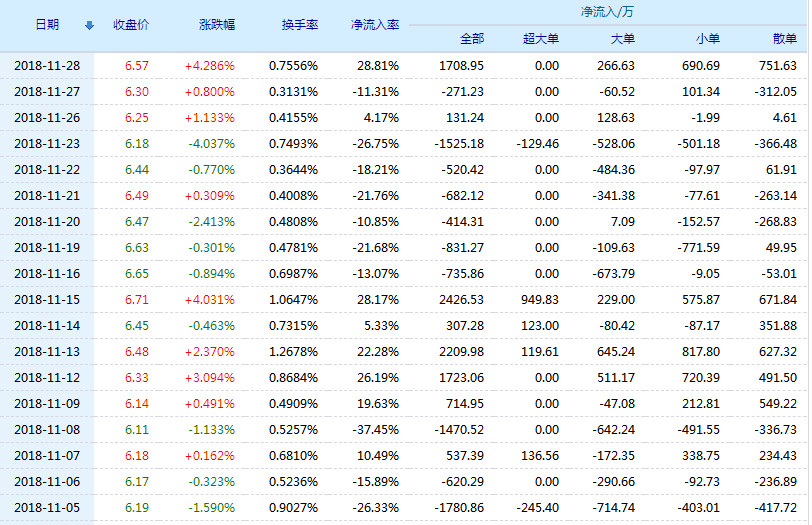The width and height of the screenshot is (812, 525).
Task: Click the 超大单 sub-column header
Action: coord(541,39)
